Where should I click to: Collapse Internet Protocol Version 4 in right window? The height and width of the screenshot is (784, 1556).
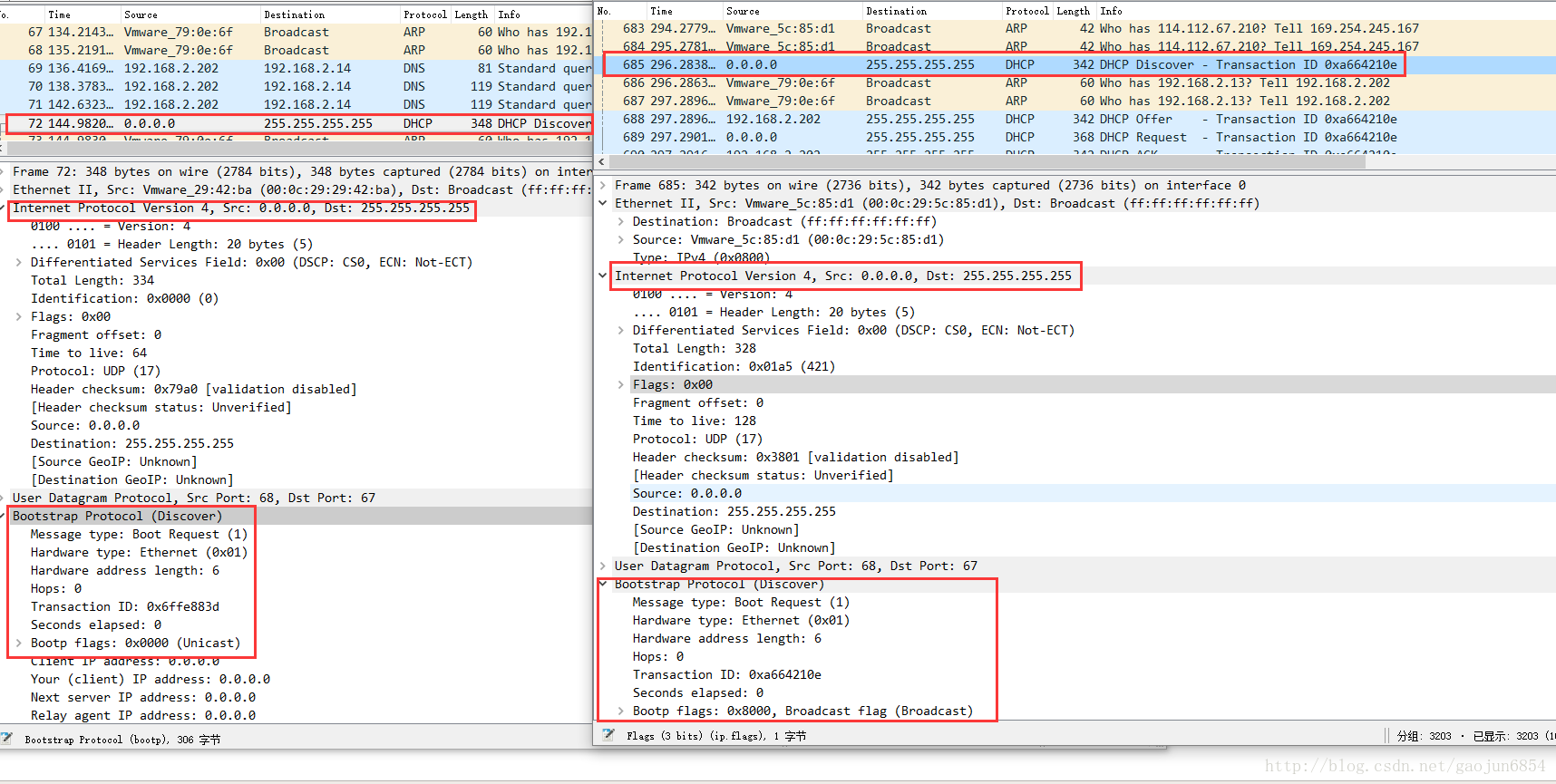click(x=603, y=276)
